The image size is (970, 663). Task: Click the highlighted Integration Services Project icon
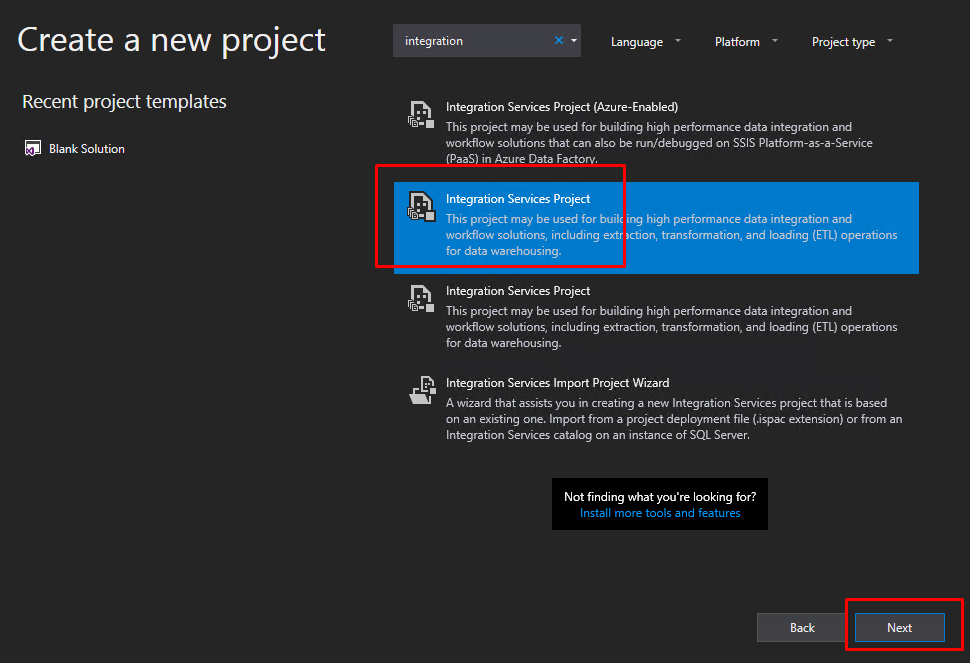pos(421,207)
